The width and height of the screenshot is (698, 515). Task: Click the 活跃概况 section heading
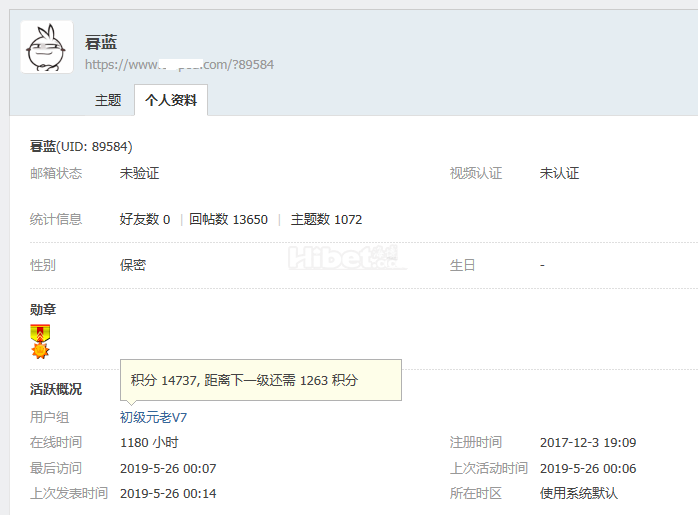[56, 389]
